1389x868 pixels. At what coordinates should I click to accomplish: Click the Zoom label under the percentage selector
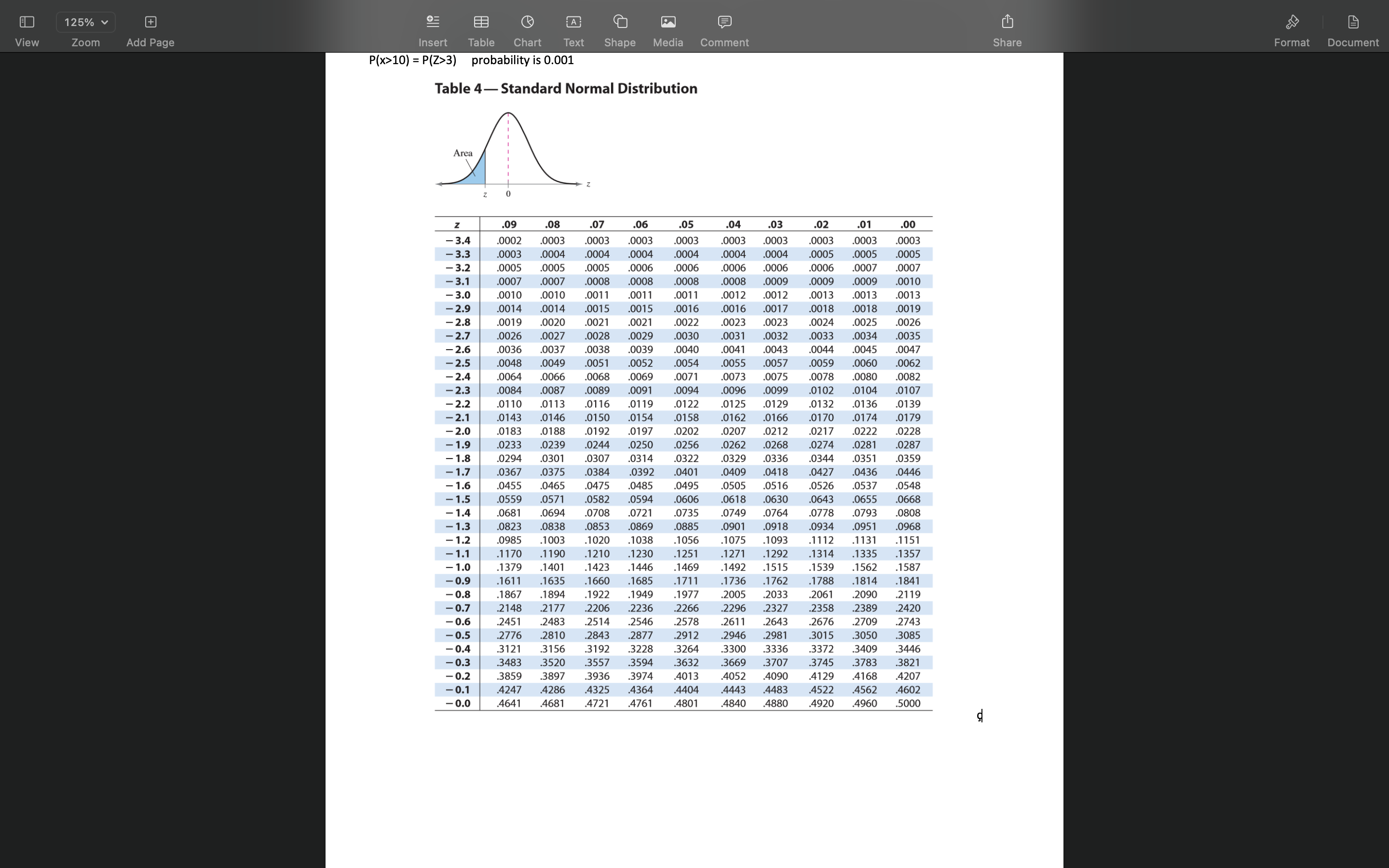coord(85,42)
